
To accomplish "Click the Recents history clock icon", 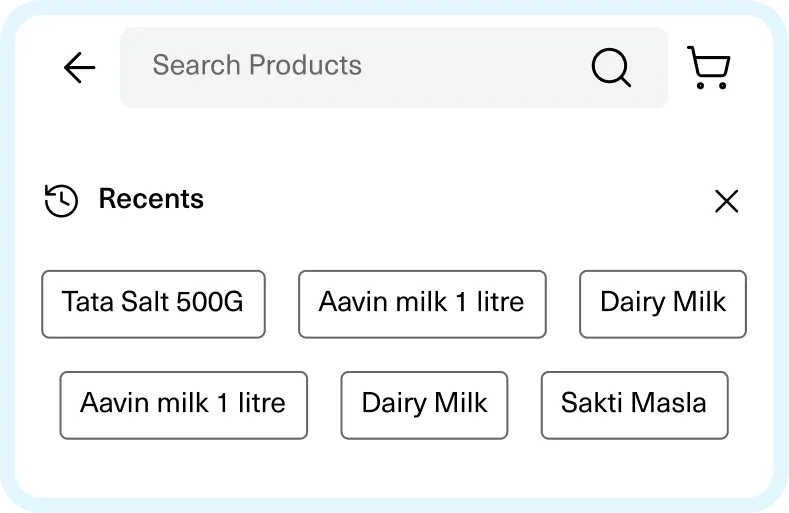I will (61, 200).
